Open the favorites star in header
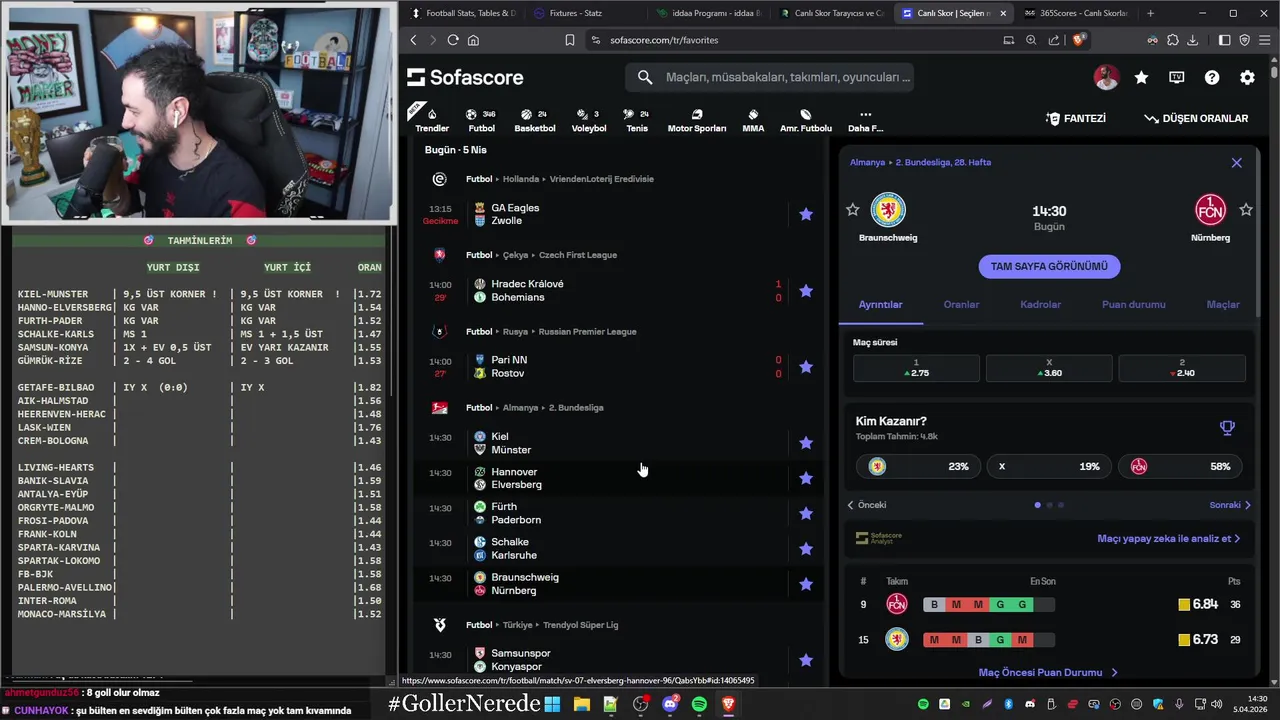Viewport: 1280px width, 720px height. coord(1141,77)
